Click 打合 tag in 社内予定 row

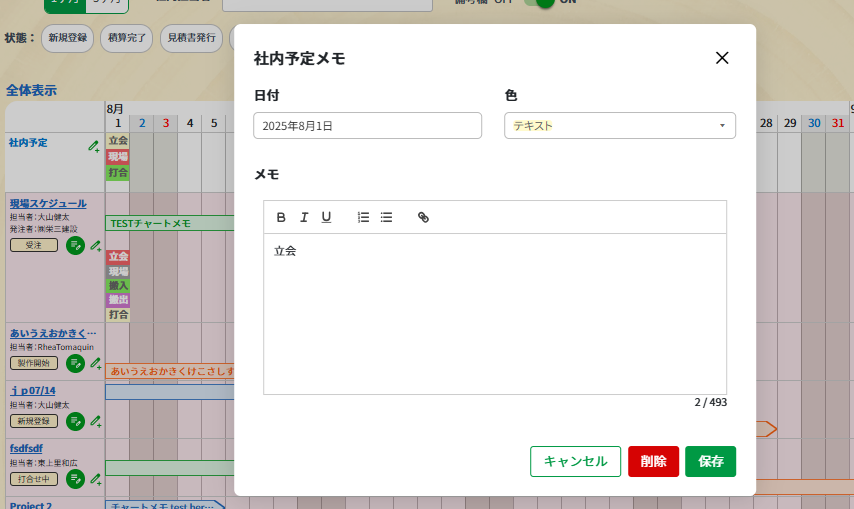[x=118, y=173]
